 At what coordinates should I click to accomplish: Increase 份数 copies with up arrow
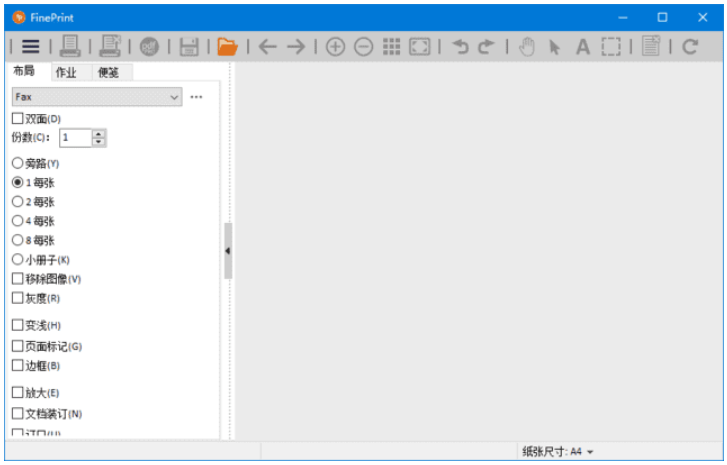click(98, 133)
